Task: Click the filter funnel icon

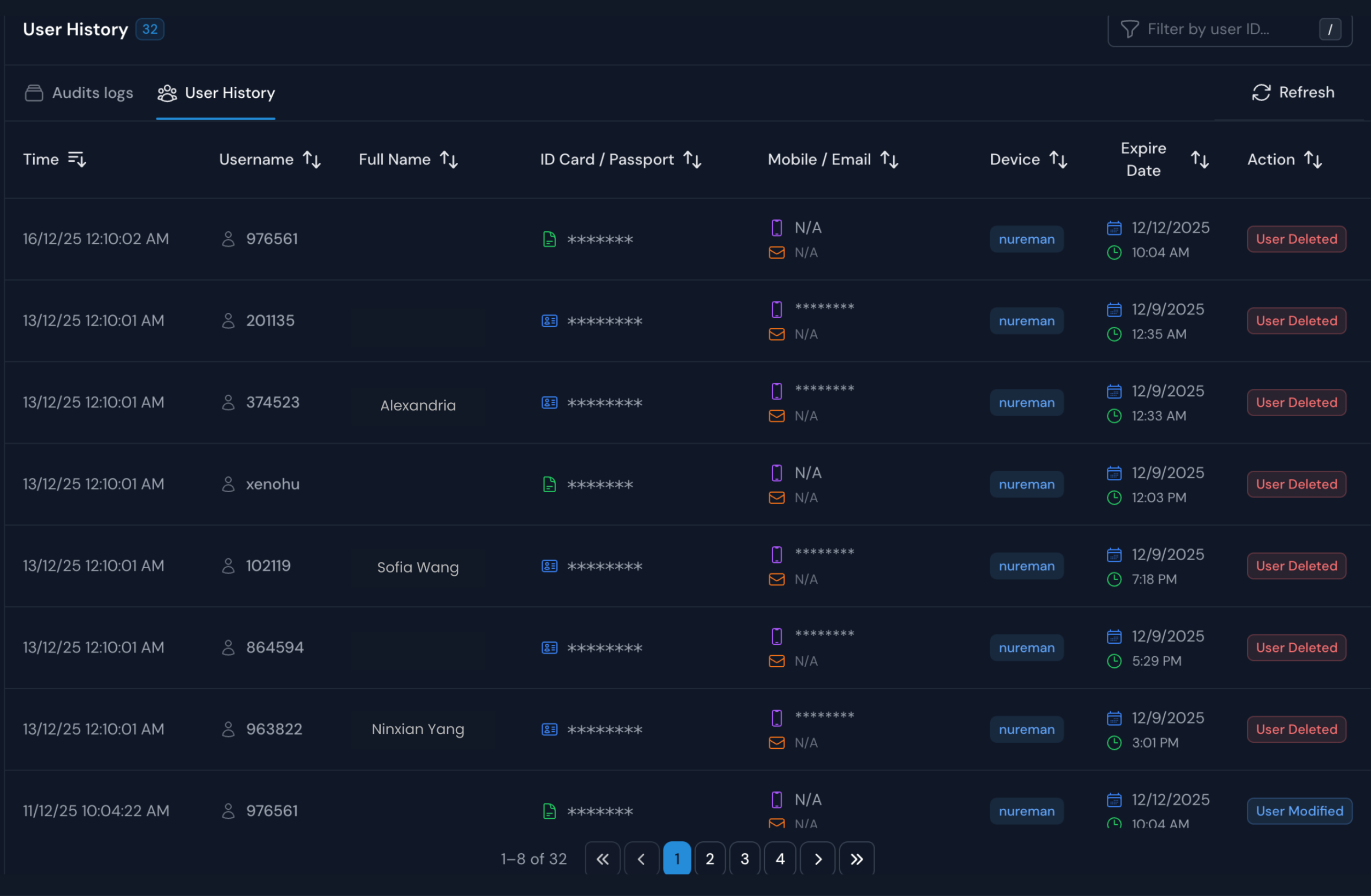Action: (1129, 29)
